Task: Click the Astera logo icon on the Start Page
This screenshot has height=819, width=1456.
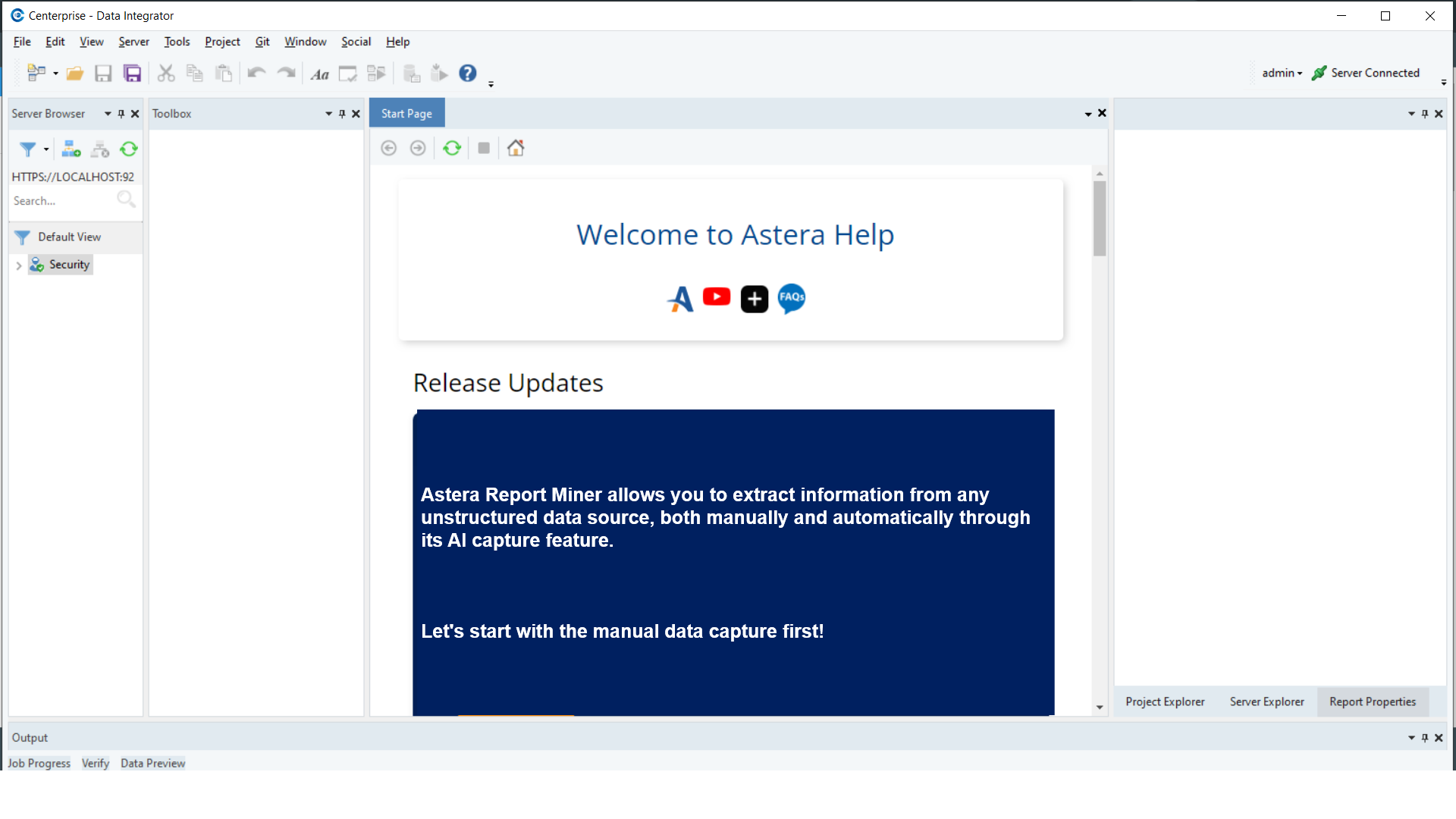Action: (x=680, y=299)
